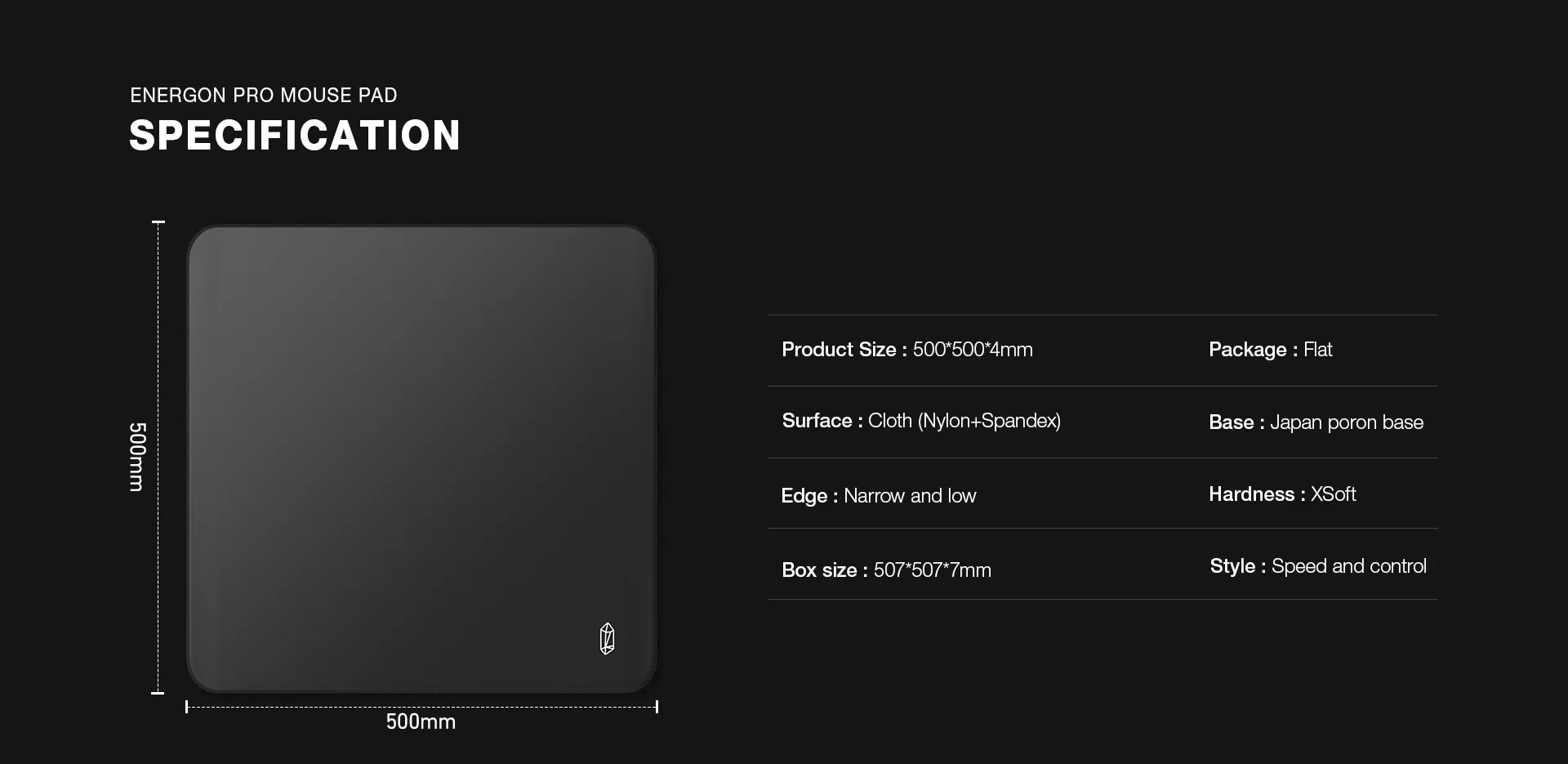Click the Hardness: XSoft specification
This screenshot has width=1568, height=764.
tap(1282, 494)
